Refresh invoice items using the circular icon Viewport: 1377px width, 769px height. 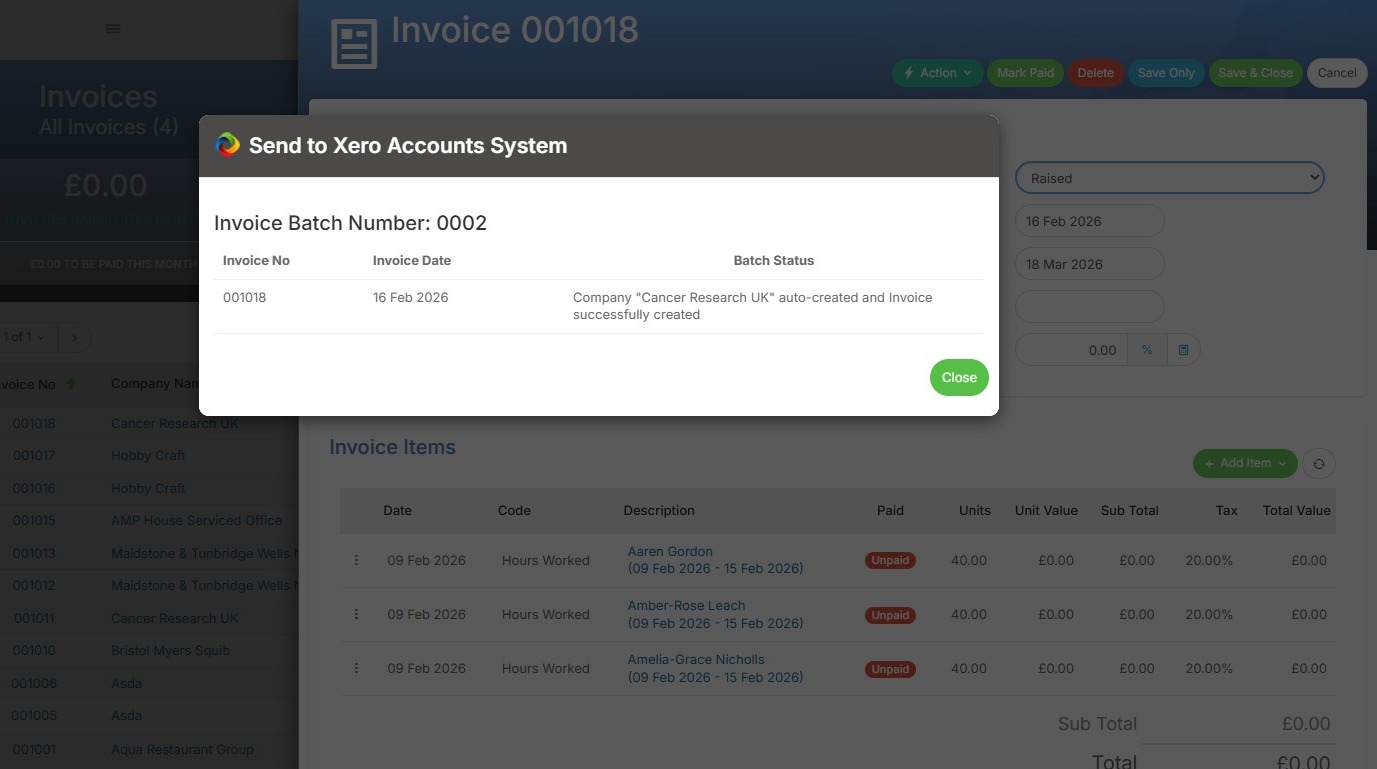1319,463
